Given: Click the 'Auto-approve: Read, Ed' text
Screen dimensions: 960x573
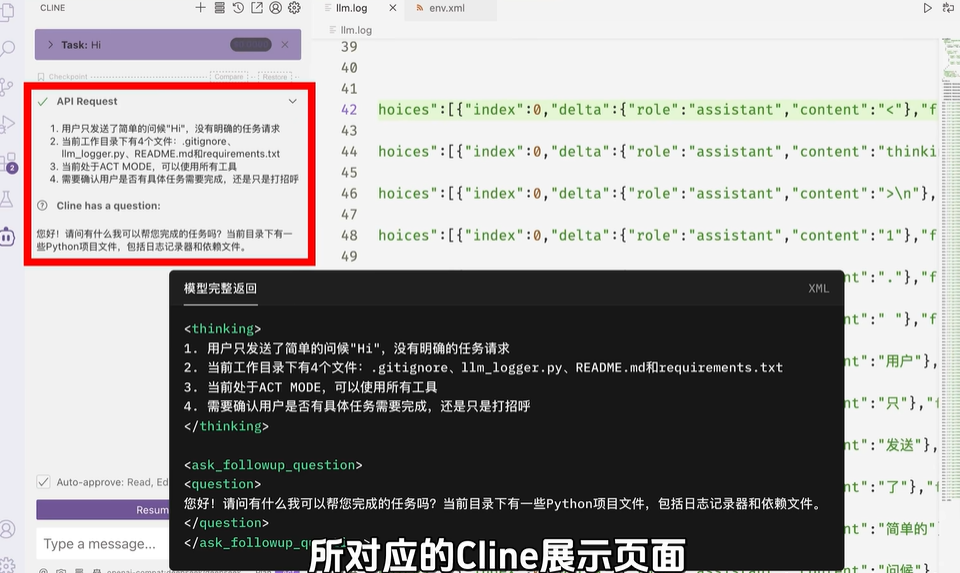Looking at the screenshot, I should 113,482.
